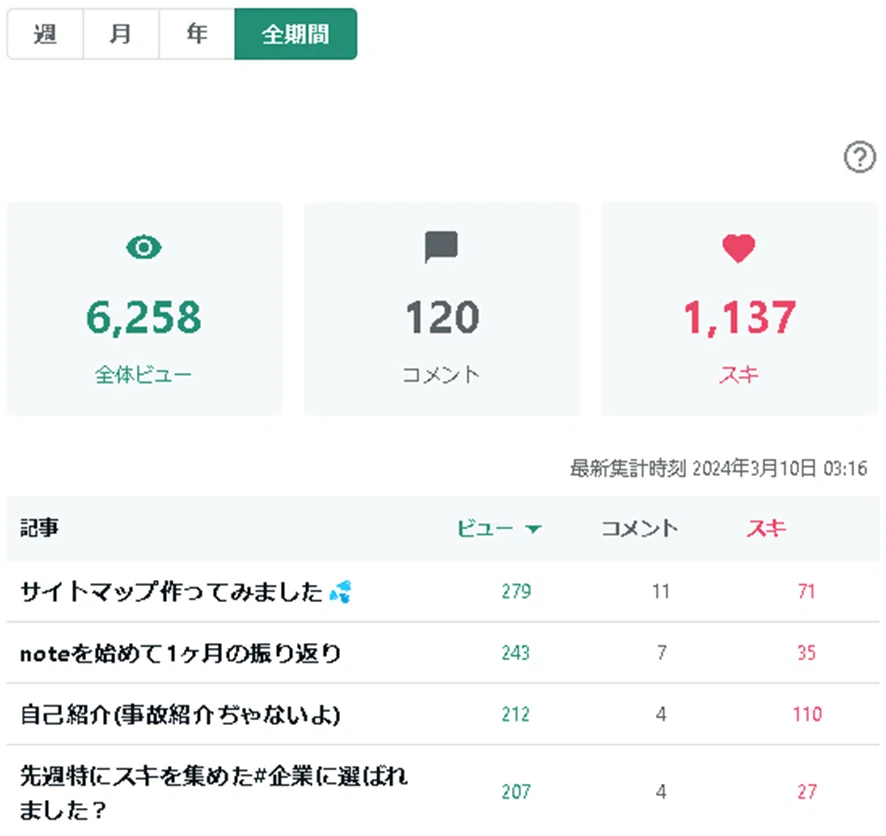886x836 pixels.
Task: Click comment count 4 in 先週特に row
Action: (661, 792)
